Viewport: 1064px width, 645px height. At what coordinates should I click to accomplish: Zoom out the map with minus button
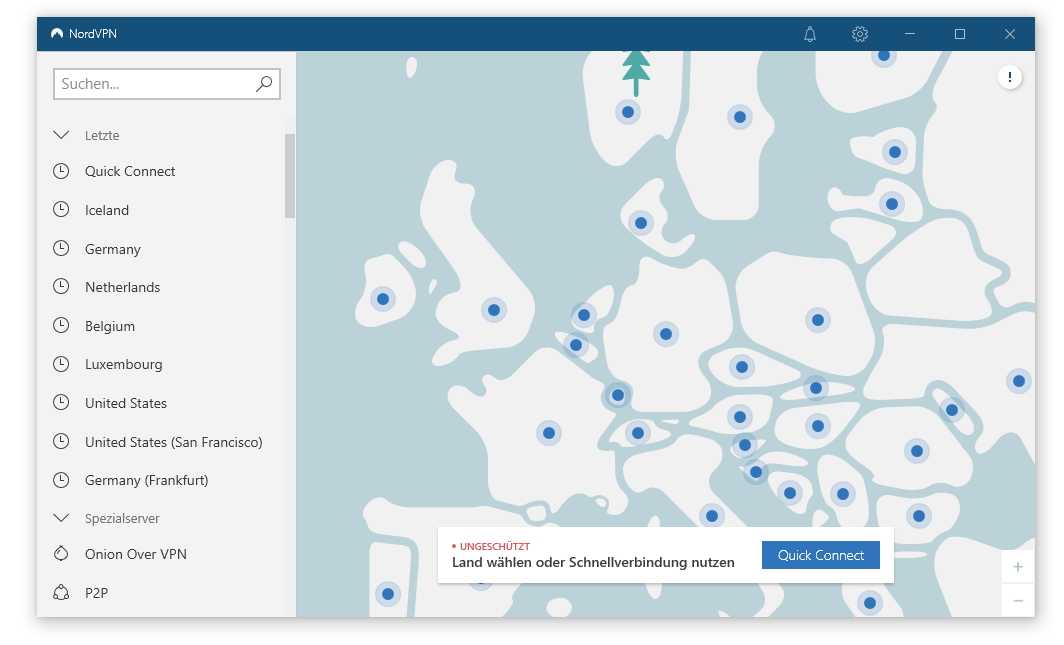pos(1018,600)
